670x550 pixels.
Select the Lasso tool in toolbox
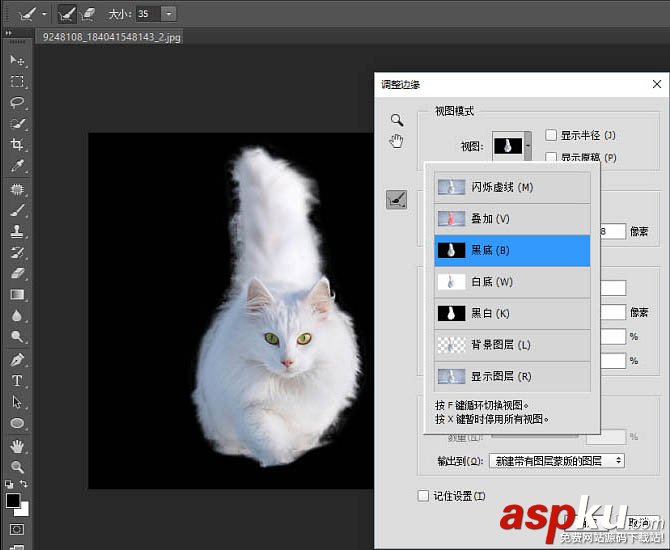17,103
